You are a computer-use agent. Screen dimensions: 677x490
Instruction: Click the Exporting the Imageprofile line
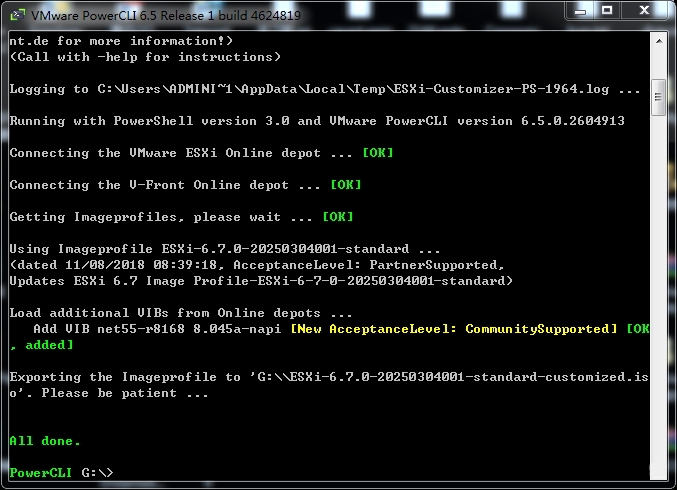[x=200, y=377]
